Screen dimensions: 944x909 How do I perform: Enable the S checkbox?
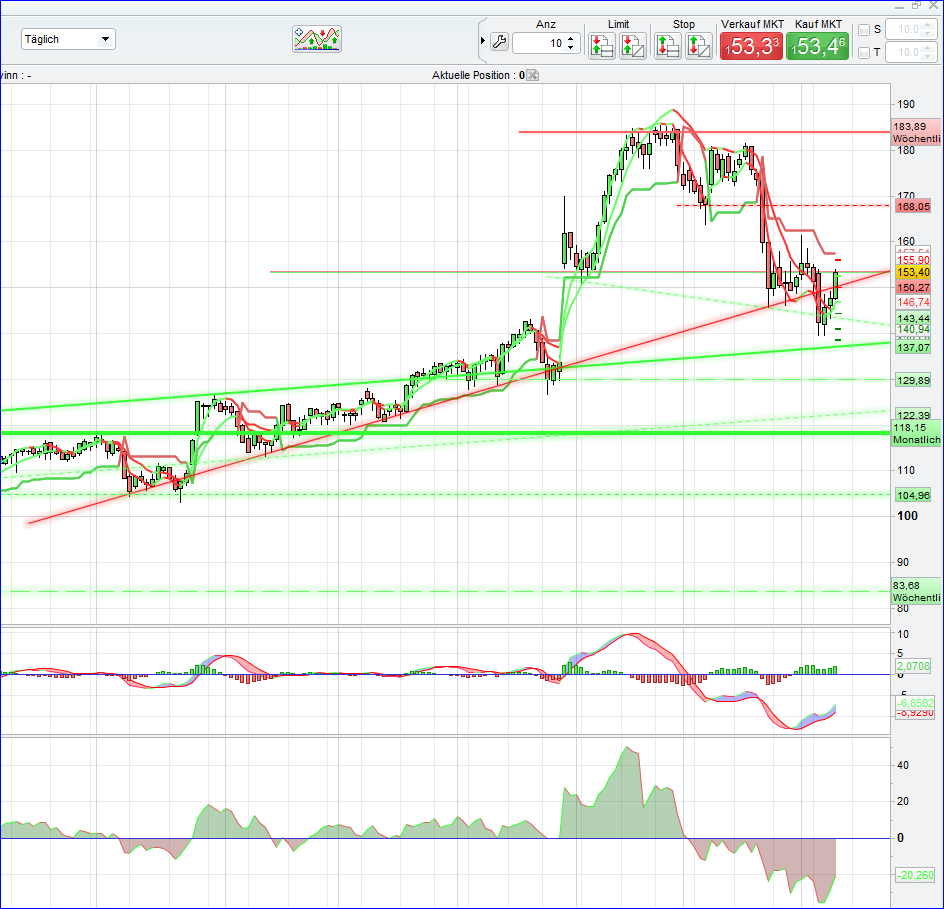pos(862,29)
